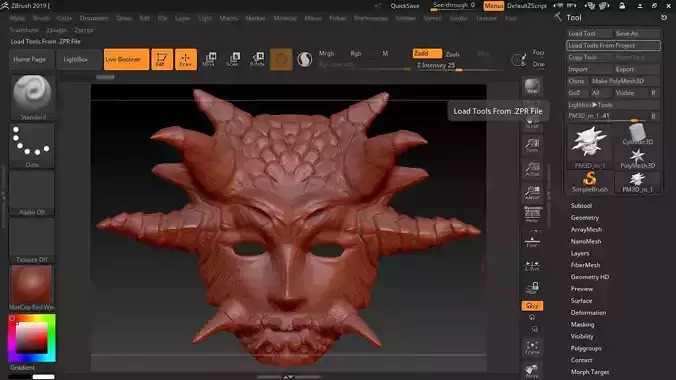Click QuickSave button
The height and width of the screenshot is (380, 676).
point(404,6)
